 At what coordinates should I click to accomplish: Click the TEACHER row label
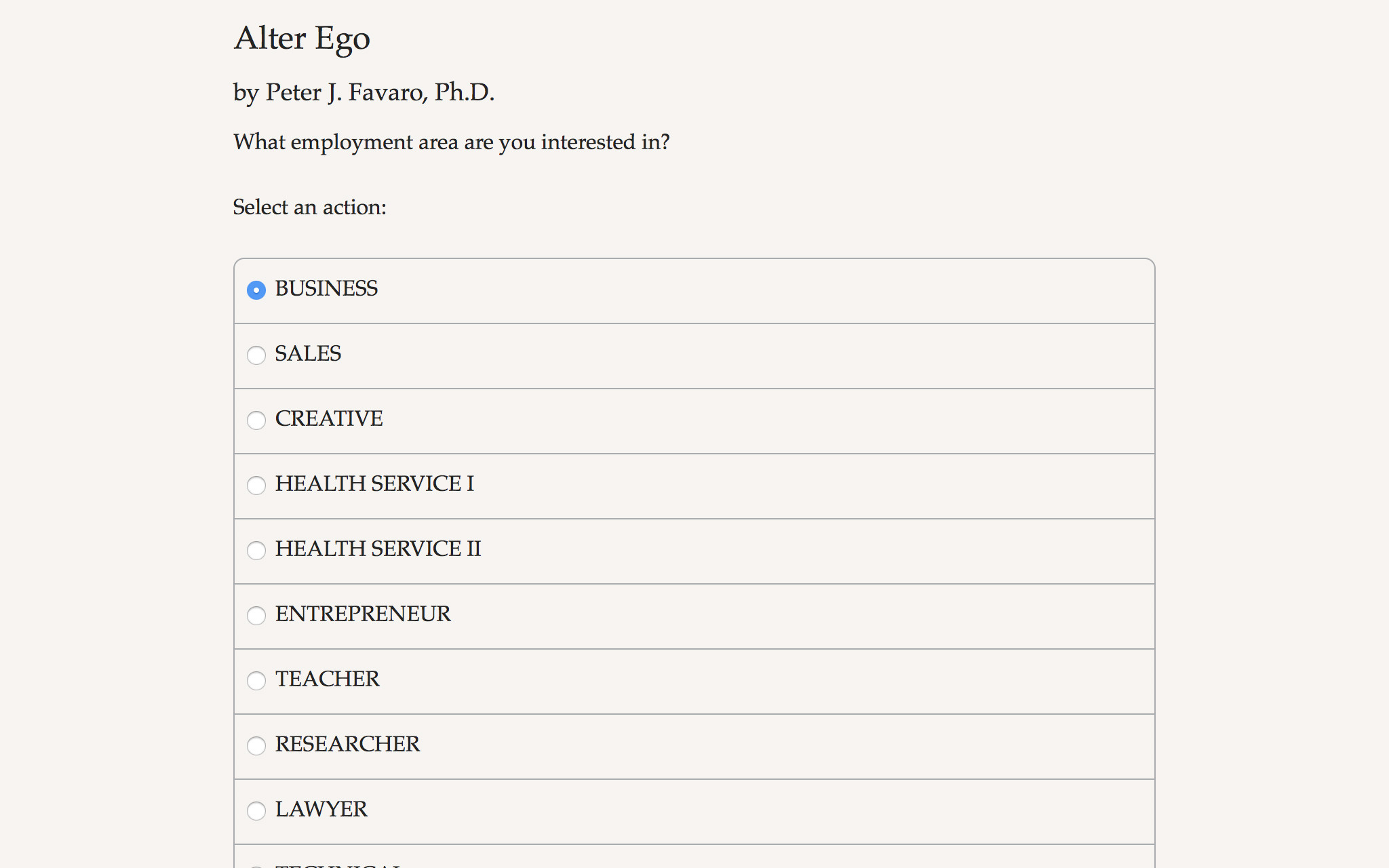coord(327,679)
